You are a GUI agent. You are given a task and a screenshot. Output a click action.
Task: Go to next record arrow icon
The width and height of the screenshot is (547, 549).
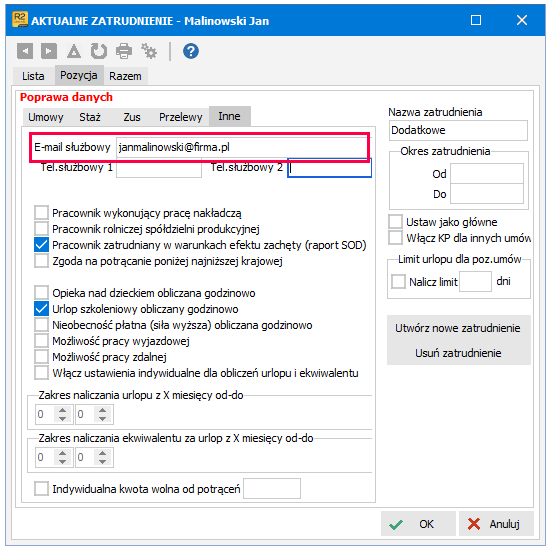49,51
